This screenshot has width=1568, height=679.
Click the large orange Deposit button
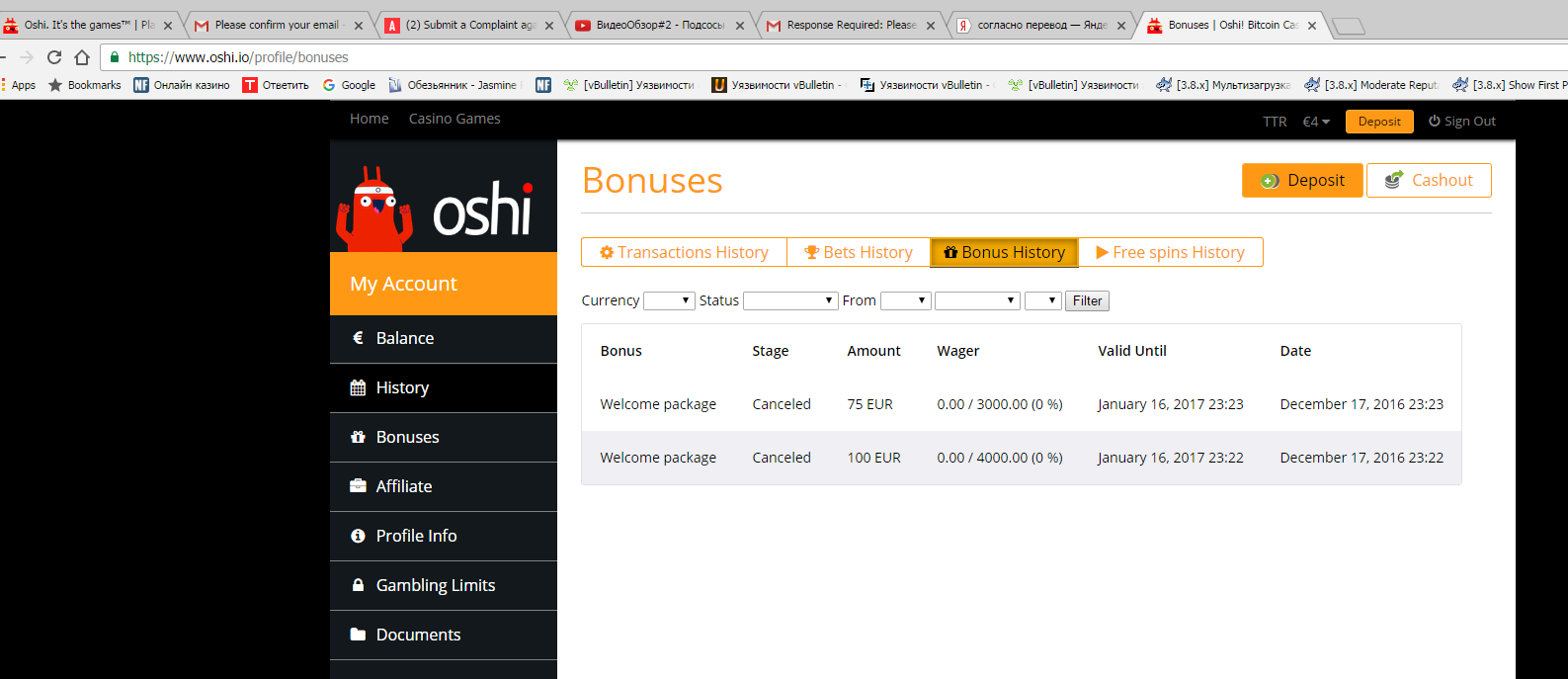click(x=1302, y=180)
